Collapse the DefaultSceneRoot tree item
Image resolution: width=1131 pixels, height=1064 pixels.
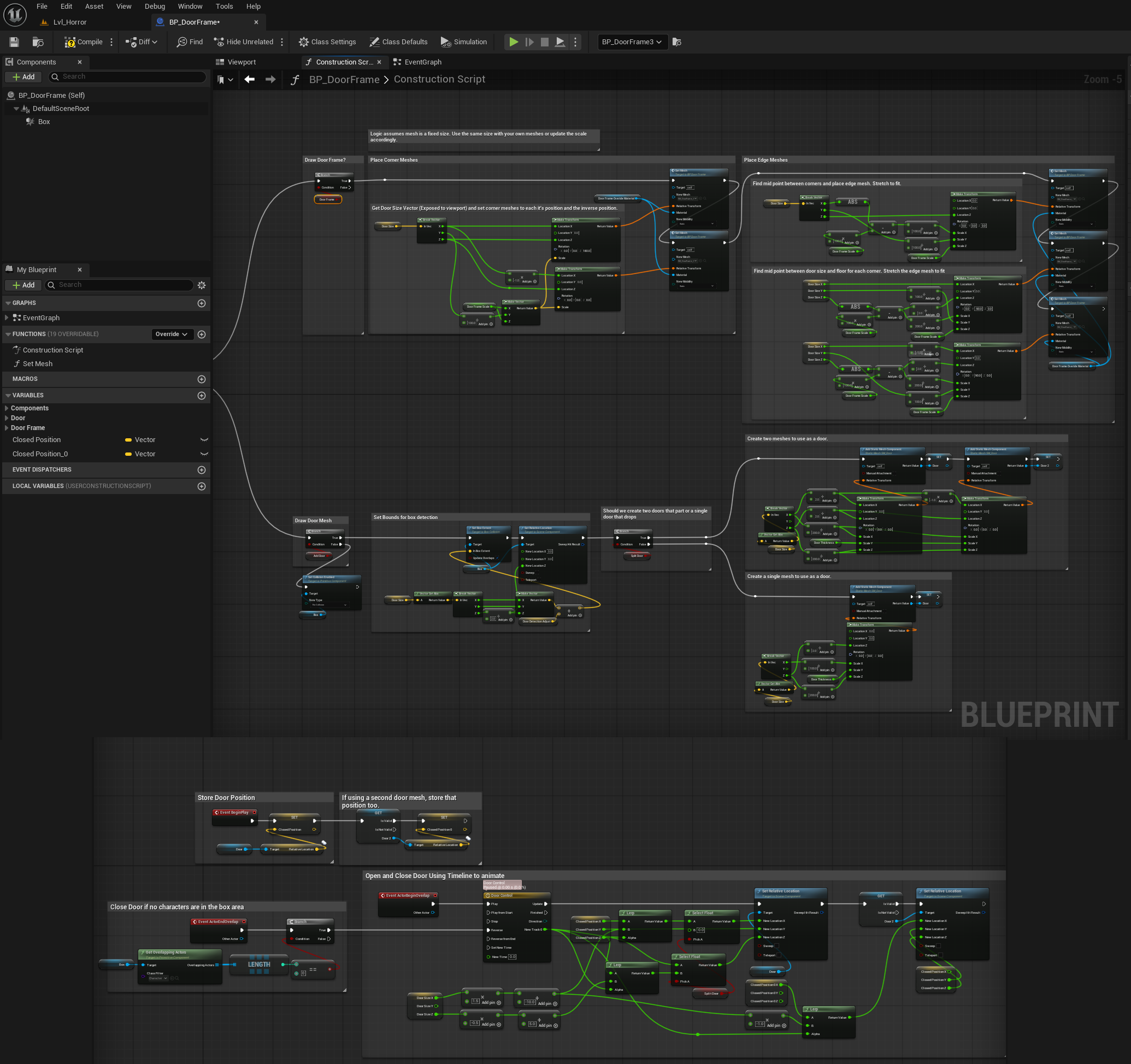pos(16,109)
